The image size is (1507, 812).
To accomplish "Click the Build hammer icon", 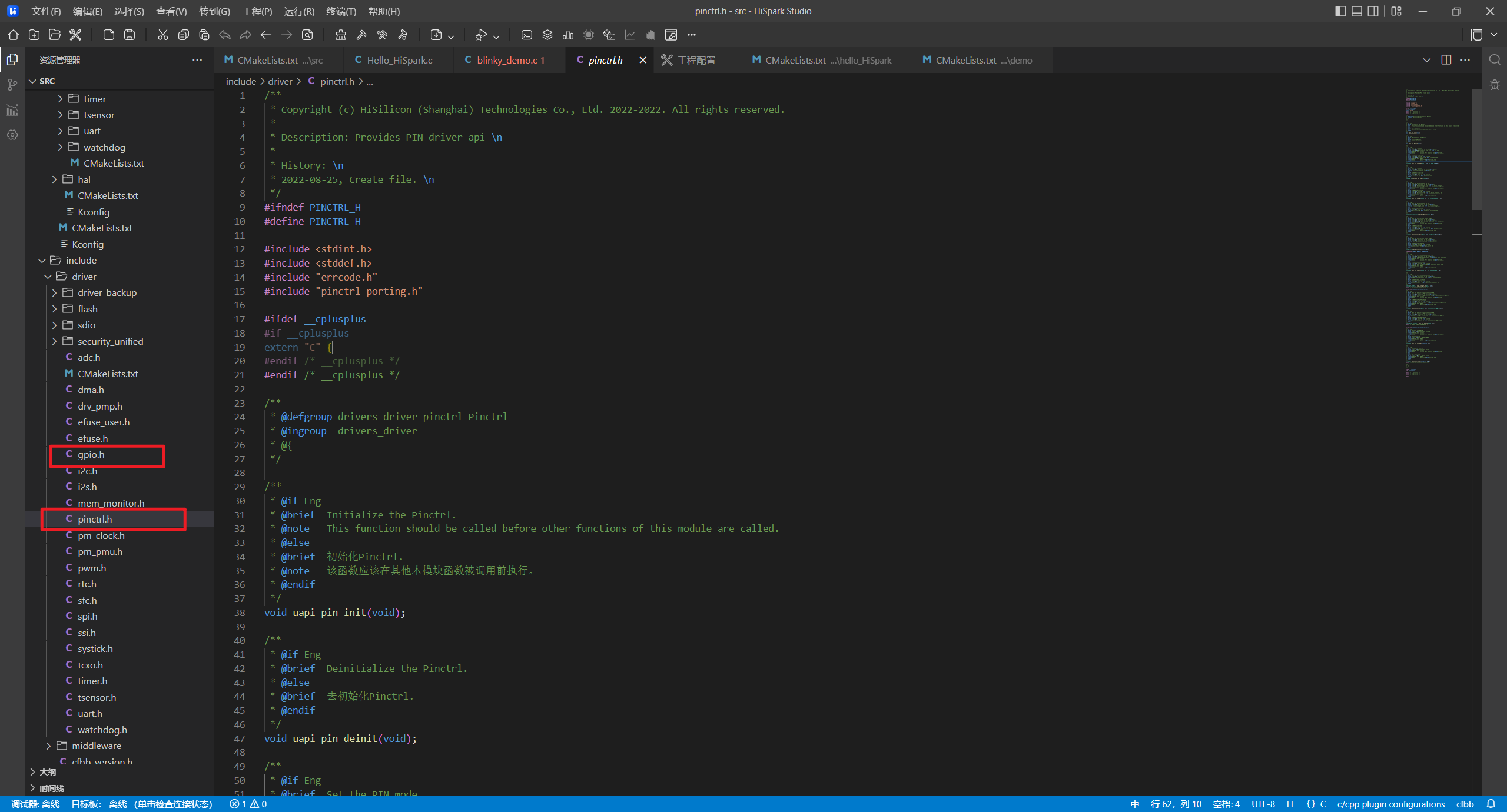I will click(361, 35).
